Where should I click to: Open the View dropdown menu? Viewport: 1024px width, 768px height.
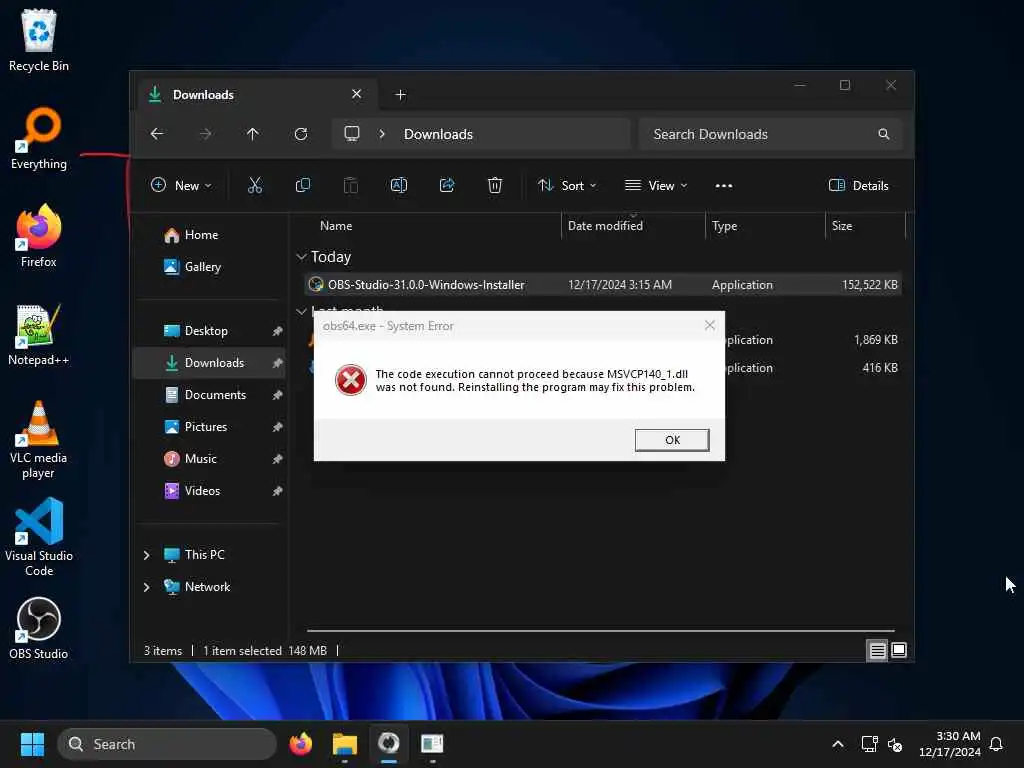(x=656, y=185)
